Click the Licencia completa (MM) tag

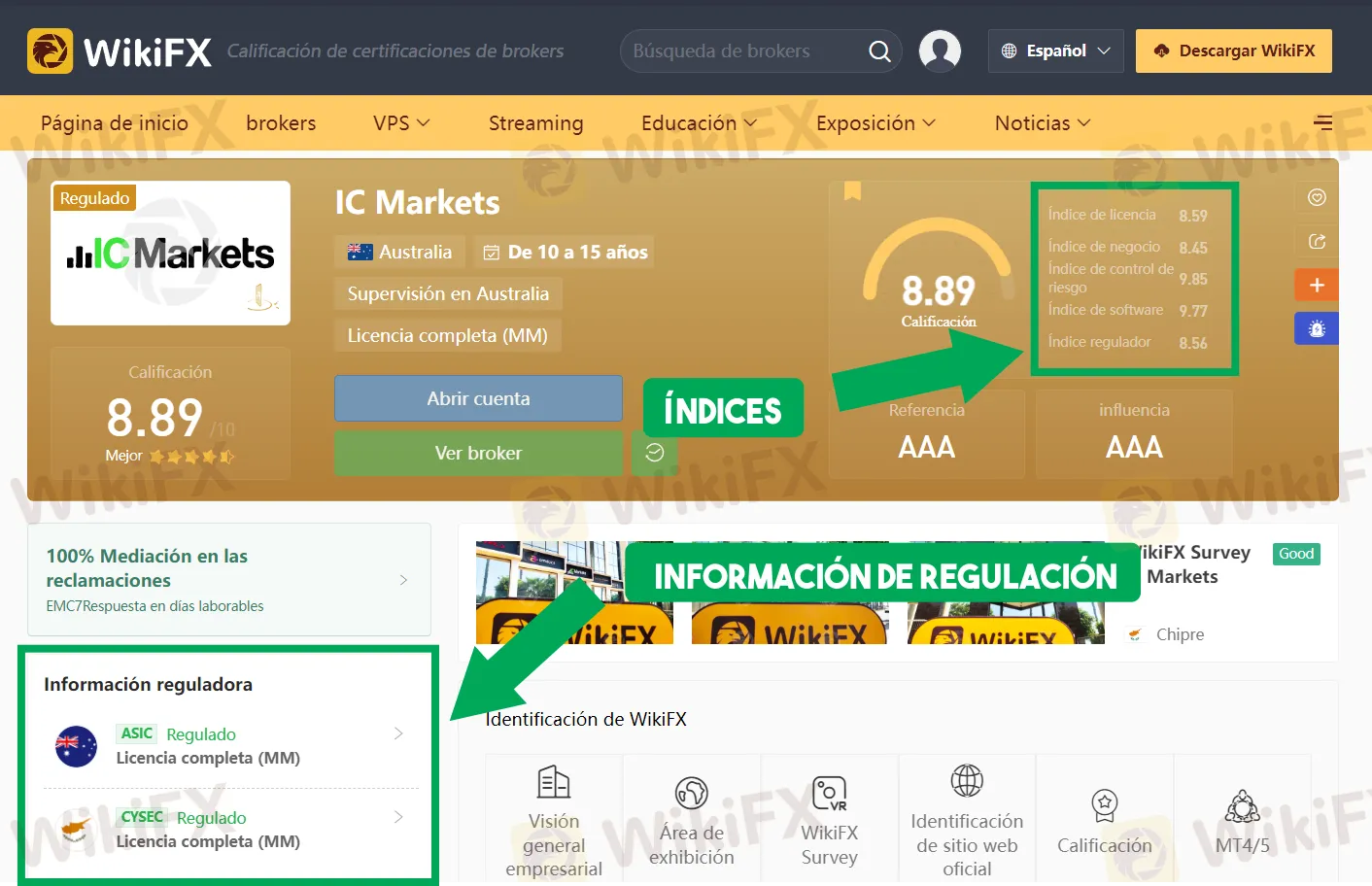coord(447,335)
